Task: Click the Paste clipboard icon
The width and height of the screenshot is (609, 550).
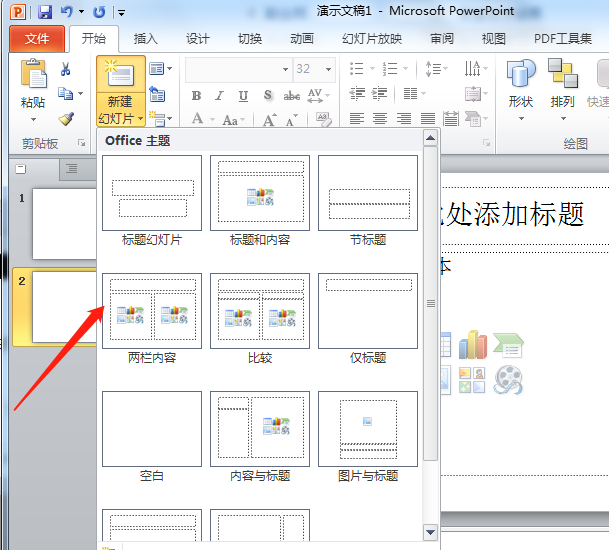Action: click(x=33, y=74)
